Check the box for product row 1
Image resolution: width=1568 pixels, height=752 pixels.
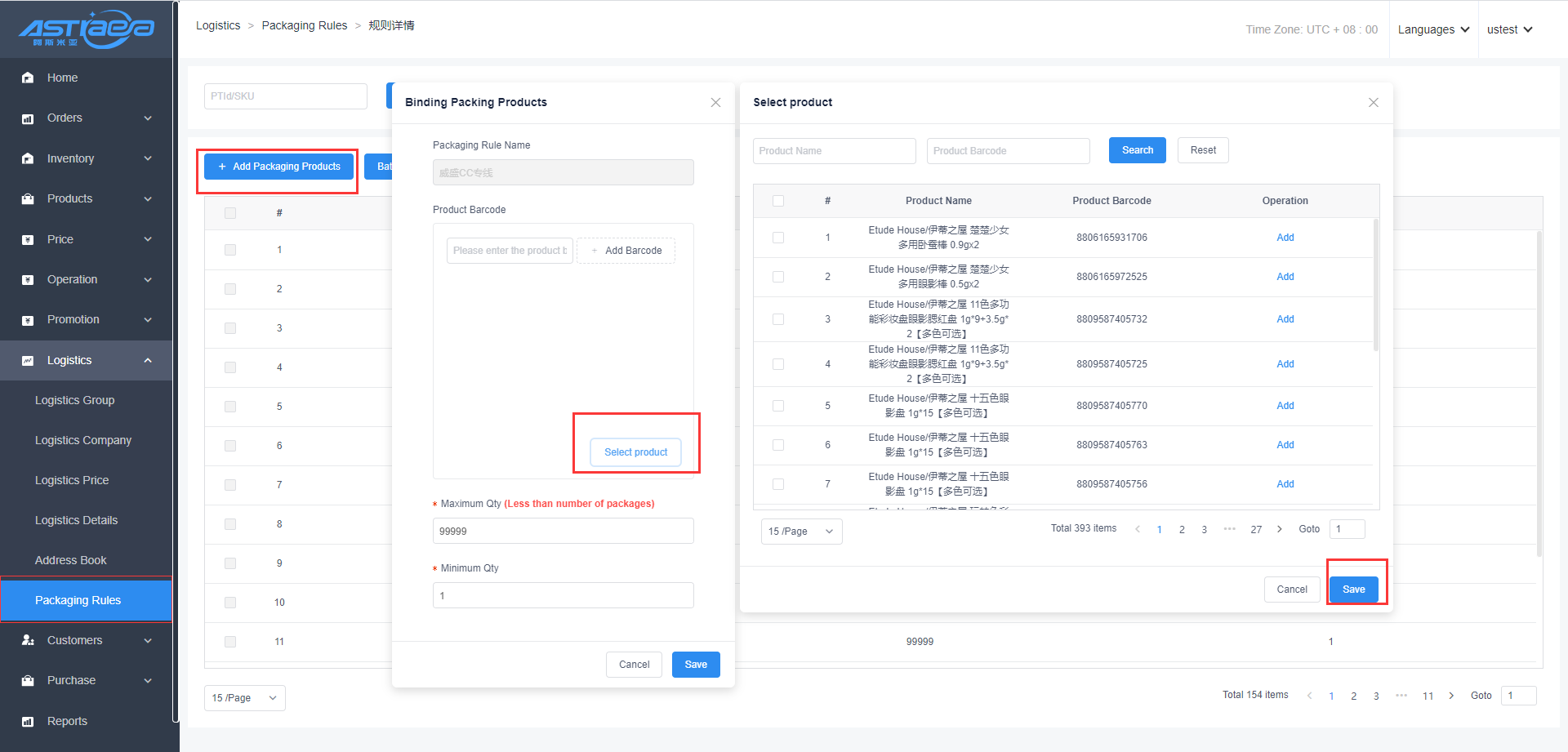click(777, 238)
